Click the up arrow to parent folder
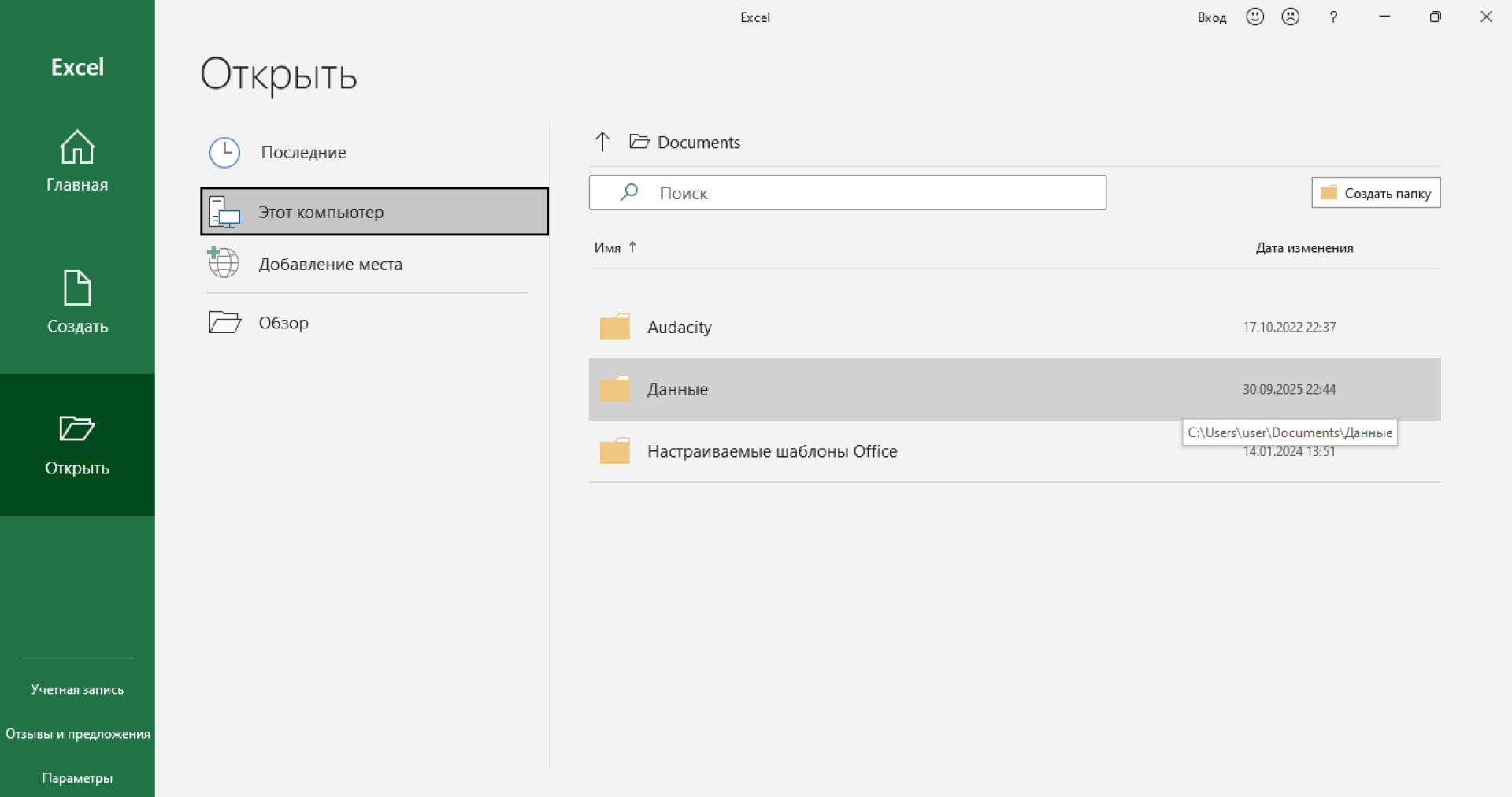Viewport: 1512px width, 797px height. [x=602, y=142]
